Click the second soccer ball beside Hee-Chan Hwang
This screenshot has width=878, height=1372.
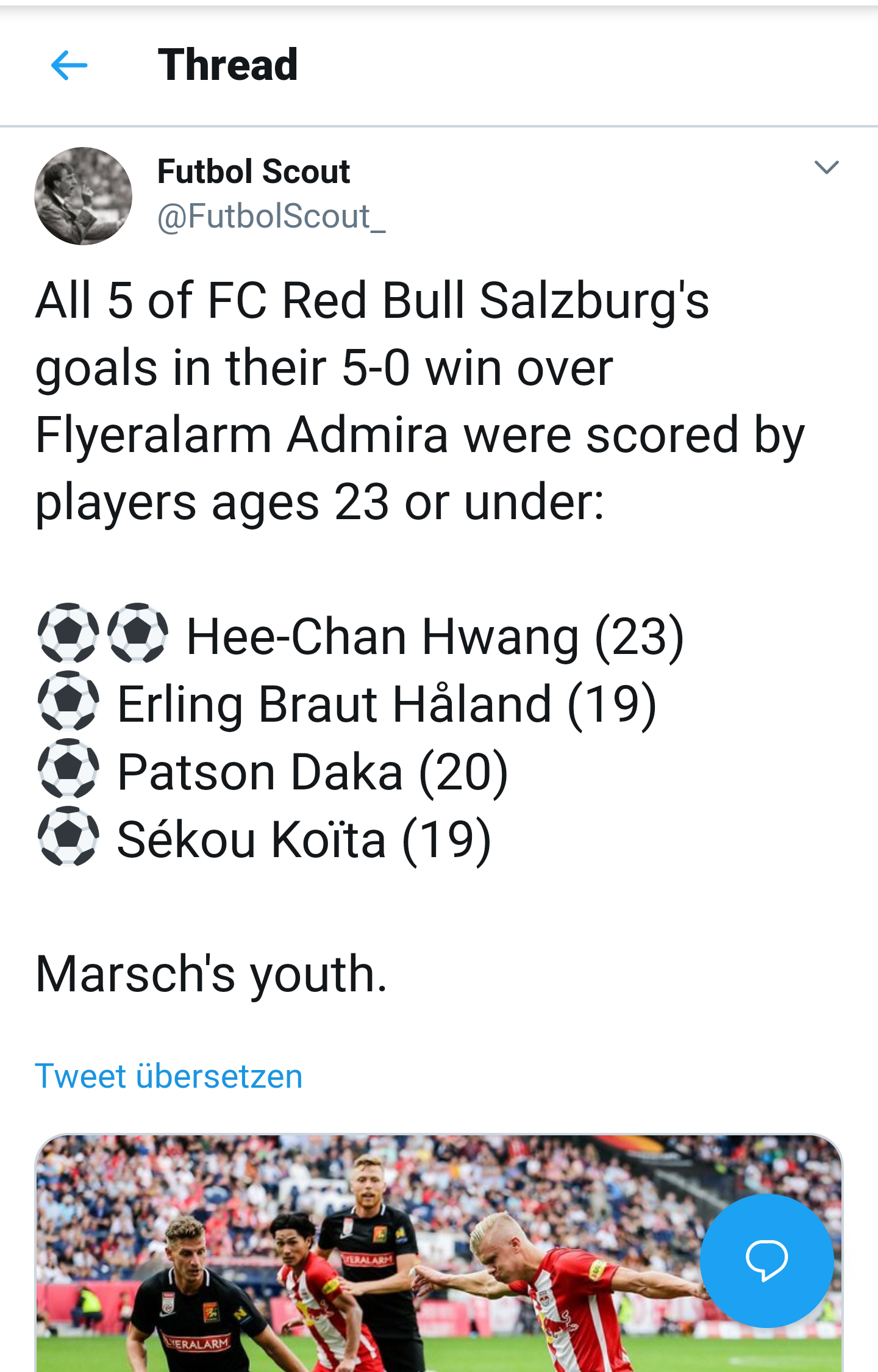click(x=138, y=633)
